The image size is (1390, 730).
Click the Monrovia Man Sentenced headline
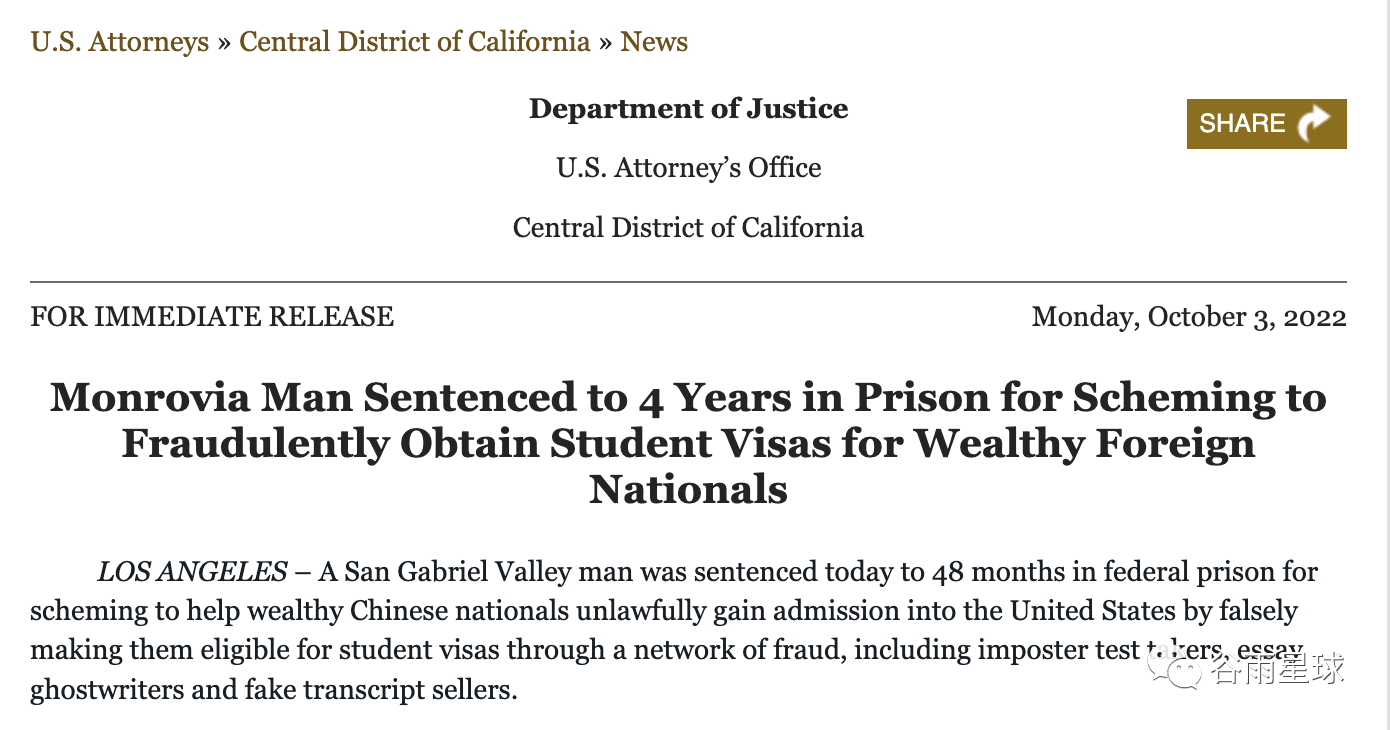click(x=688, y=443)
